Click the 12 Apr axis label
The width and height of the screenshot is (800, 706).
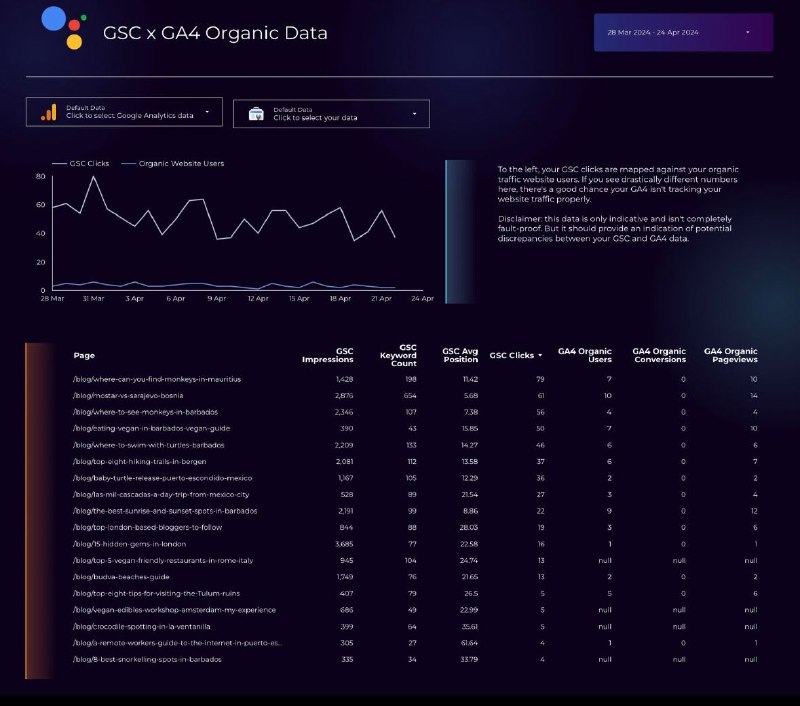tap(258, 298)
